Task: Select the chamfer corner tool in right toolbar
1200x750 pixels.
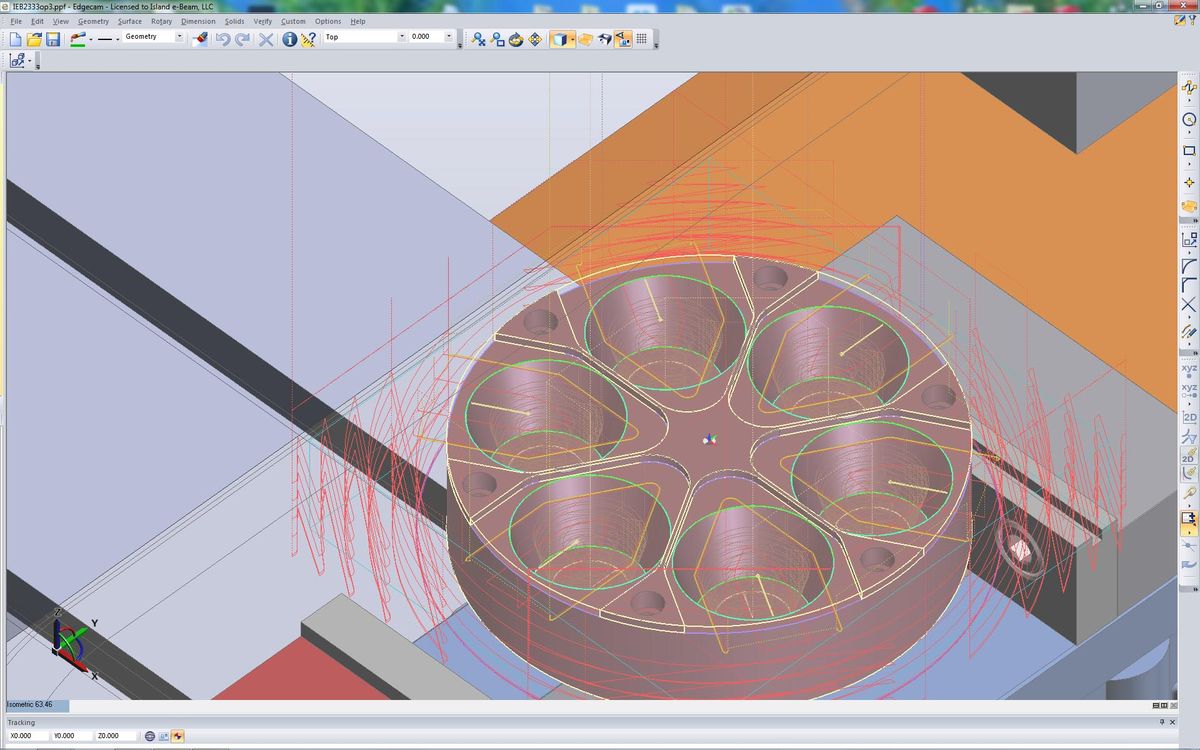Action: 1189,284
